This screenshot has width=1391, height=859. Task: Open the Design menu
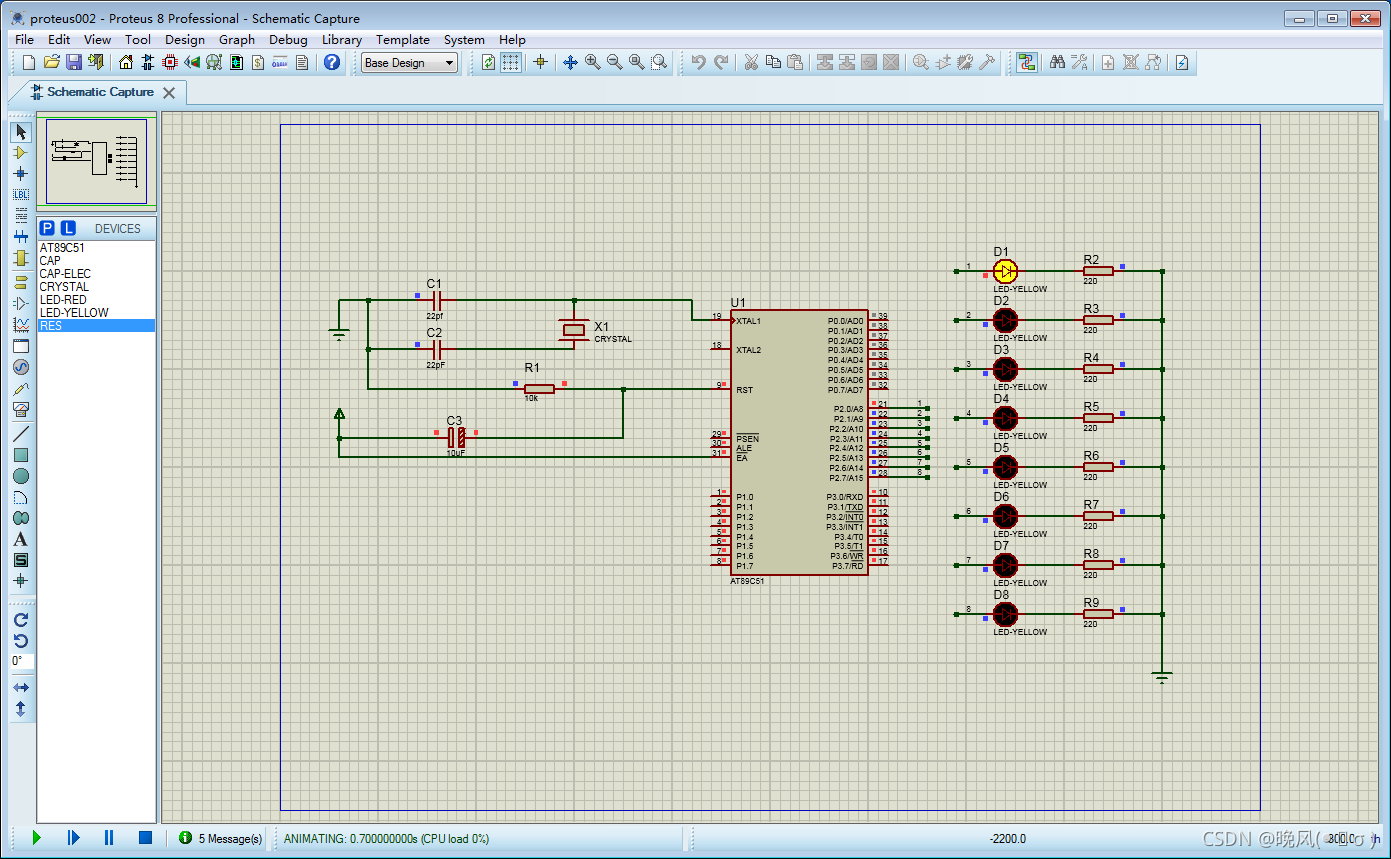(x=185, y=40)
